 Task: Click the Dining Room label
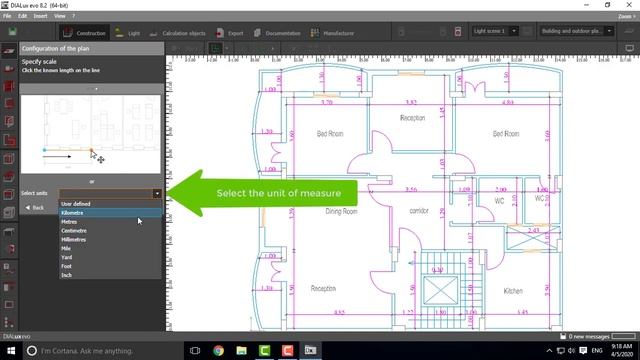341,211
